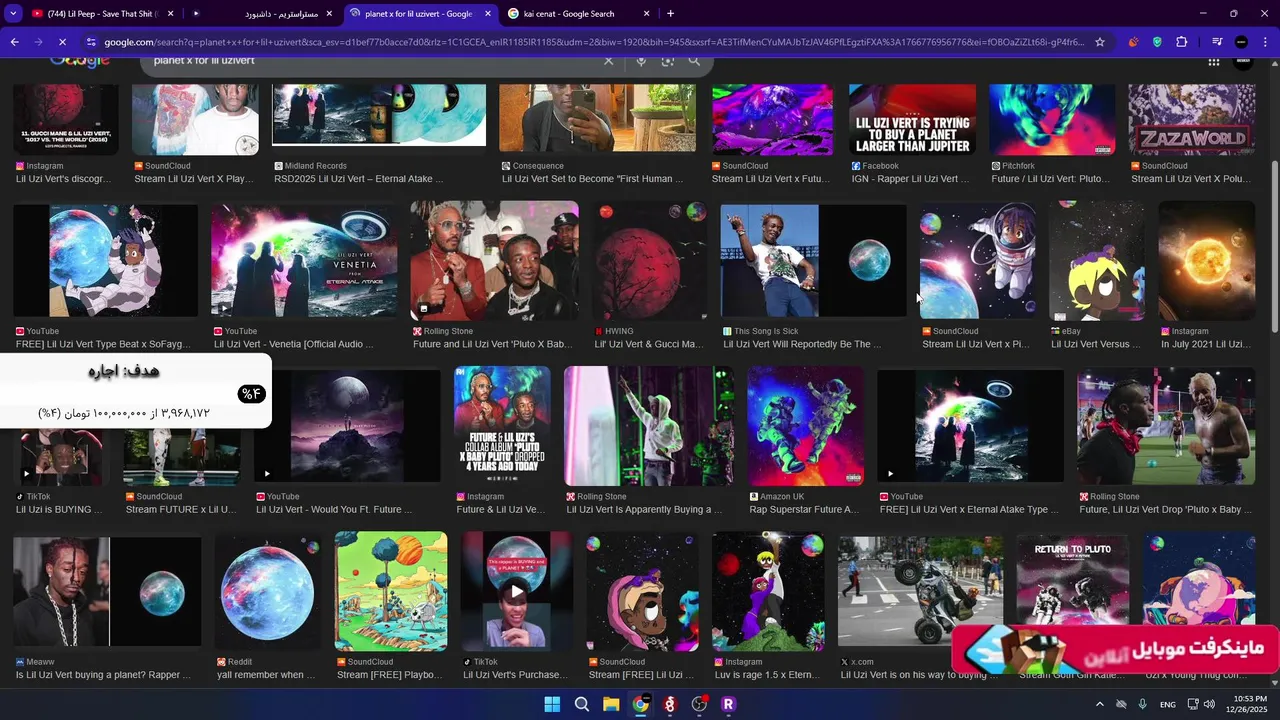
Task: Click the microphone tray icon
Action: tap(1142, 704)
